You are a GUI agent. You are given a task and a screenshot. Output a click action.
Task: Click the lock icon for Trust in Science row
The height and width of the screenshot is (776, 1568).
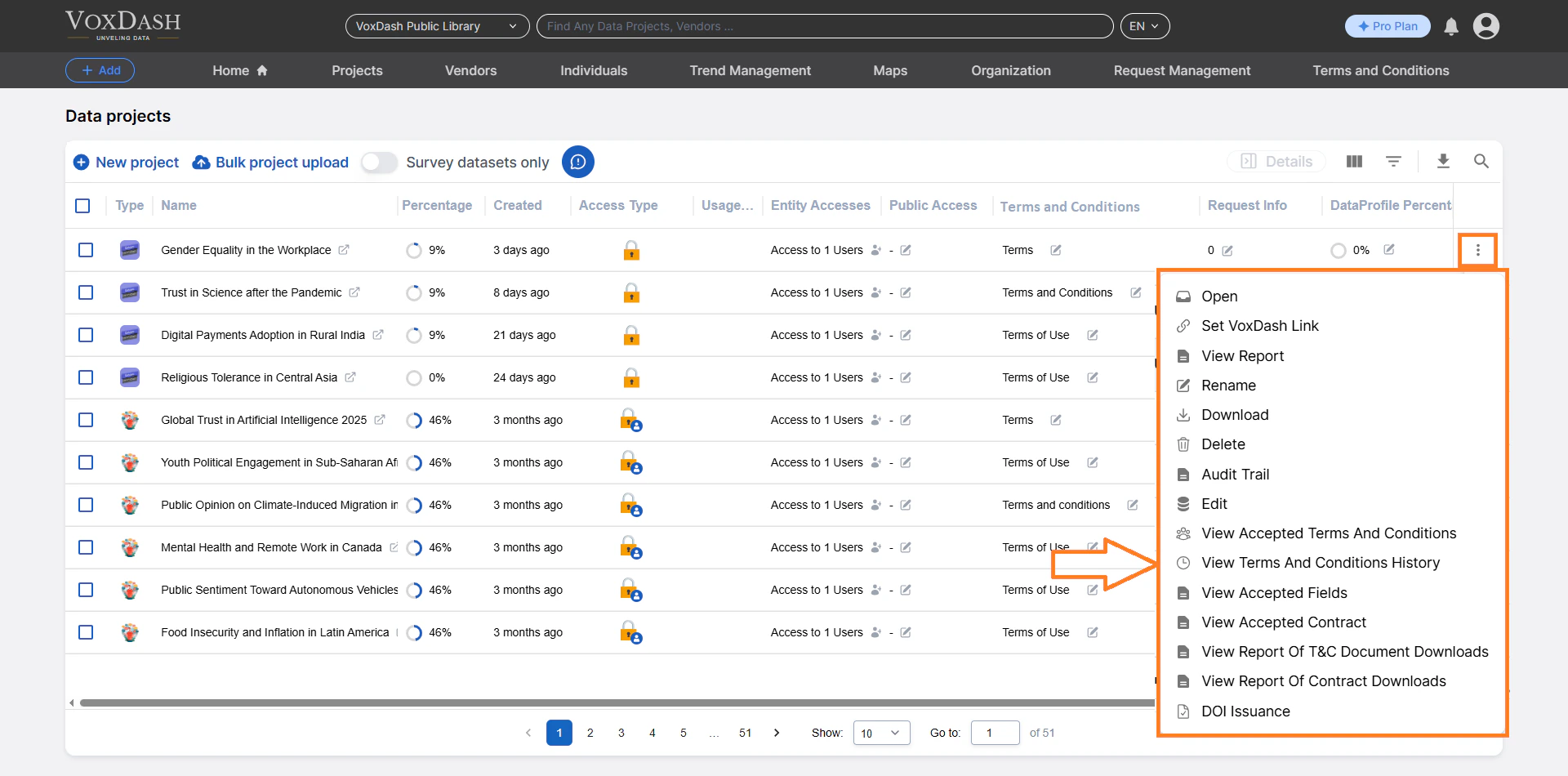[631, 292]
